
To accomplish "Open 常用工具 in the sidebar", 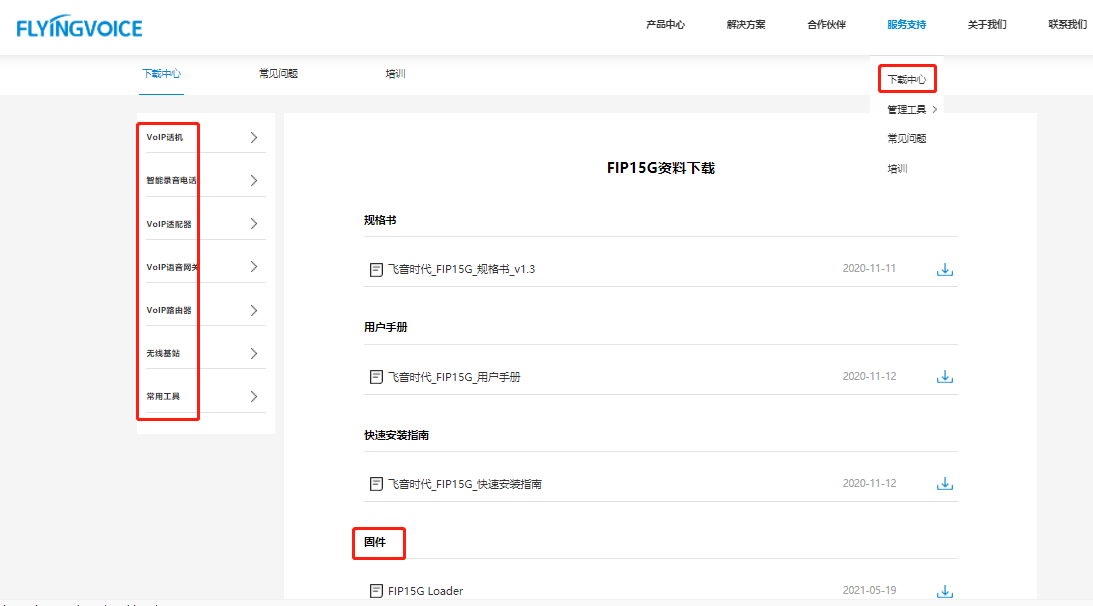I will click(164, 397).
